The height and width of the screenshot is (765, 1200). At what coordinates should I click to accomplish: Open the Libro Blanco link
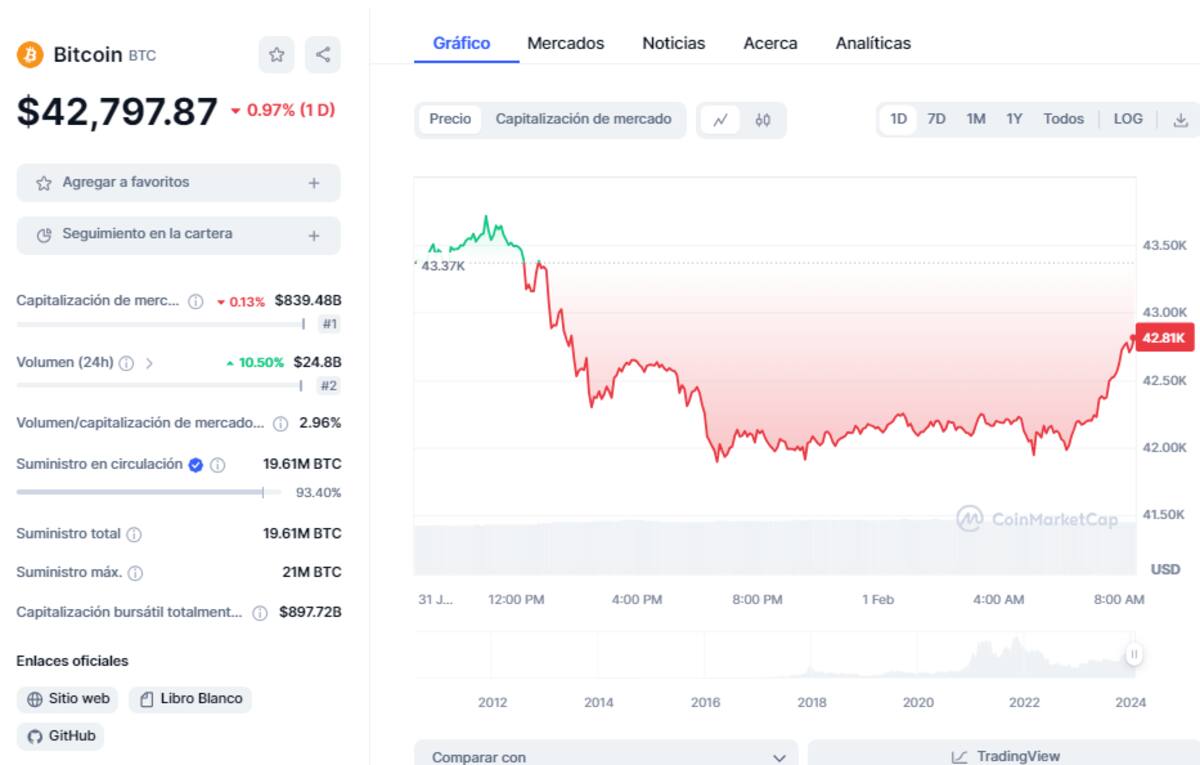(x=191, y=699)
